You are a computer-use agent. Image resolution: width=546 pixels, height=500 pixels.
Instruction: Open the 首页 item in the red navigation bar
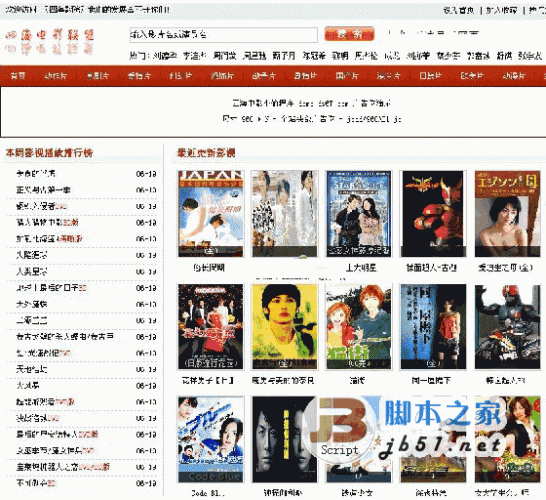click(x=18, y=76)
